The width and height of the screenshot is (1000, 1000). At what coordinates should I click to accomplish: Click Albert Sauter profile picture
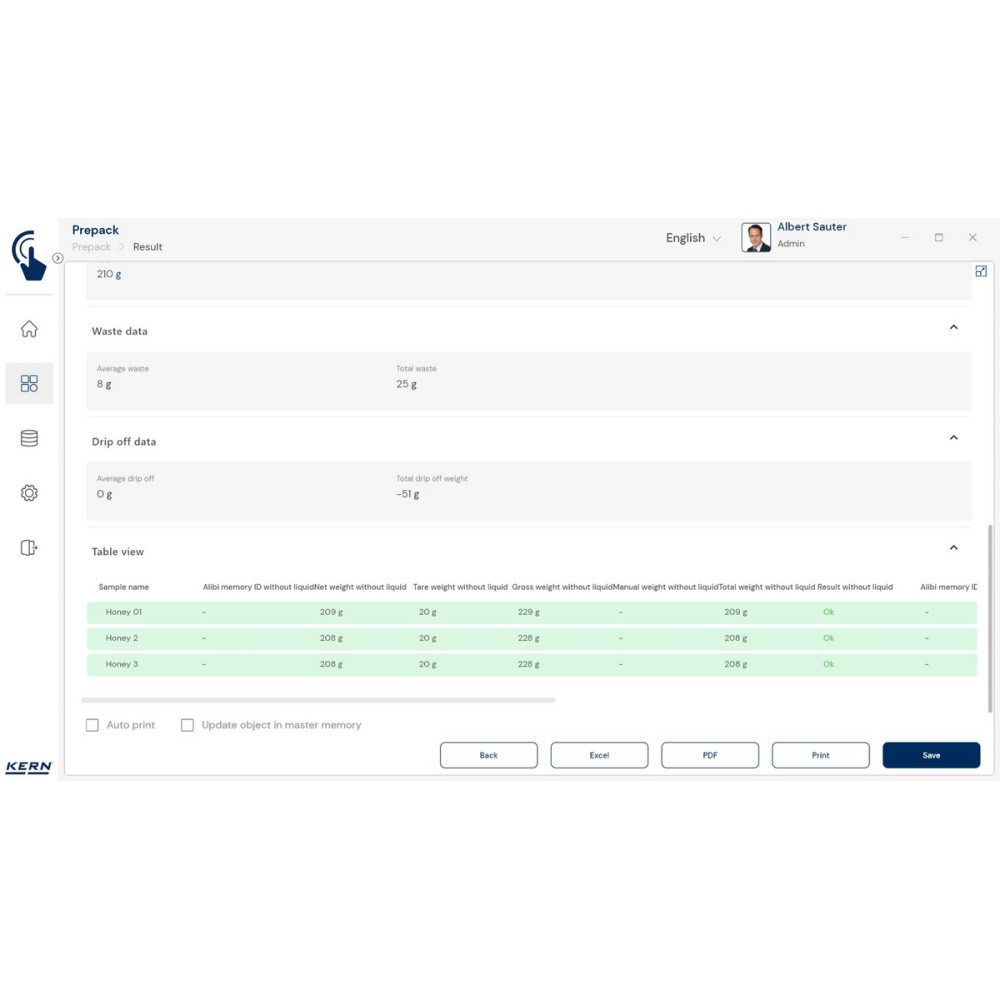click(x=756, y=238)
